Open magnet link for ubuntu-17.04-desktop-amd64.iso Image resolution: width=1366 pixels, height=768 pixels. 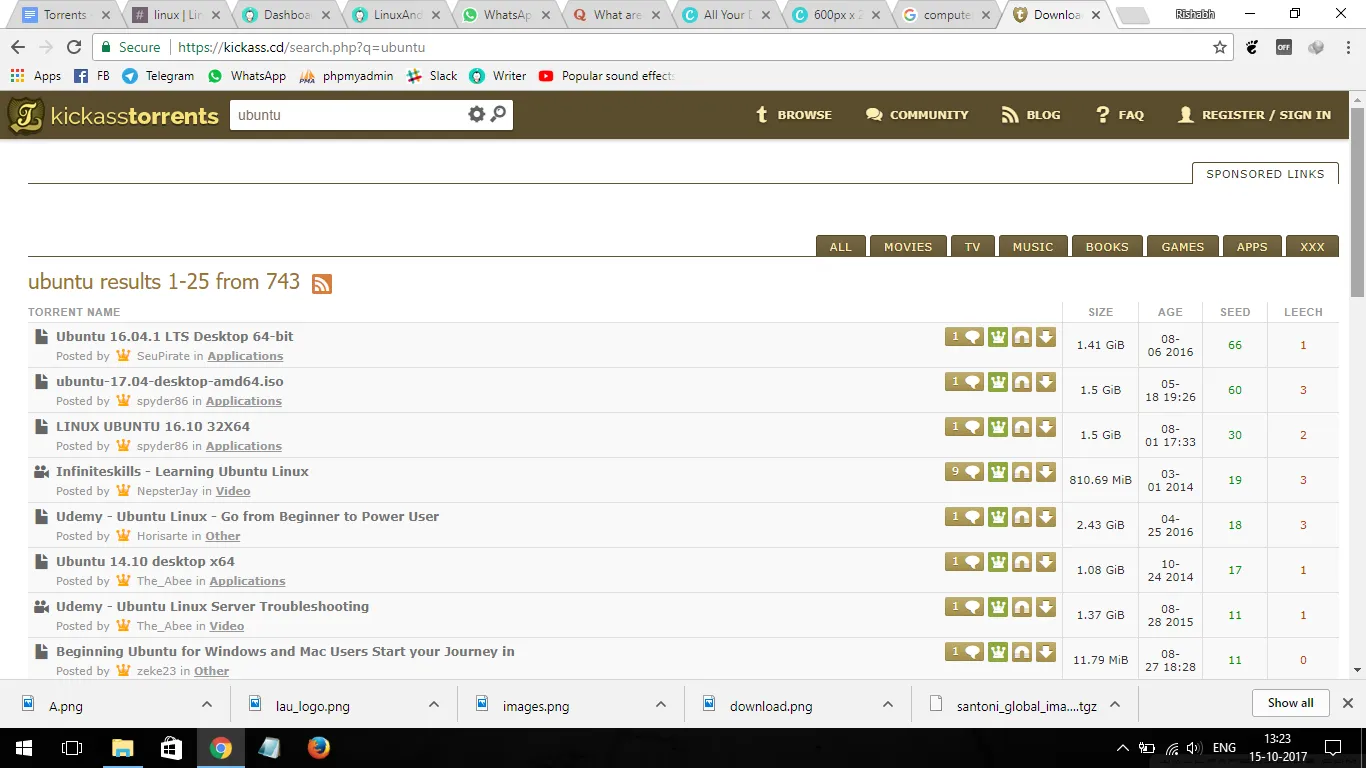tap(1021, 381)
